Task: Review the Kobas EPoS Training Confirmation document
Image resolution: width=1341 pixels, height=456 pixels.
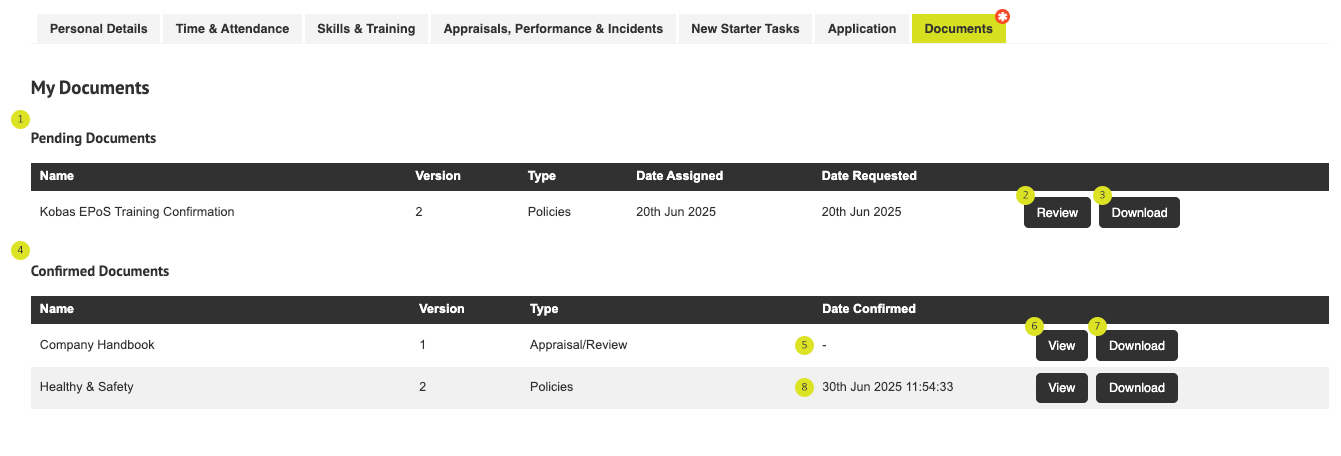Action: tap(1057, 213)
